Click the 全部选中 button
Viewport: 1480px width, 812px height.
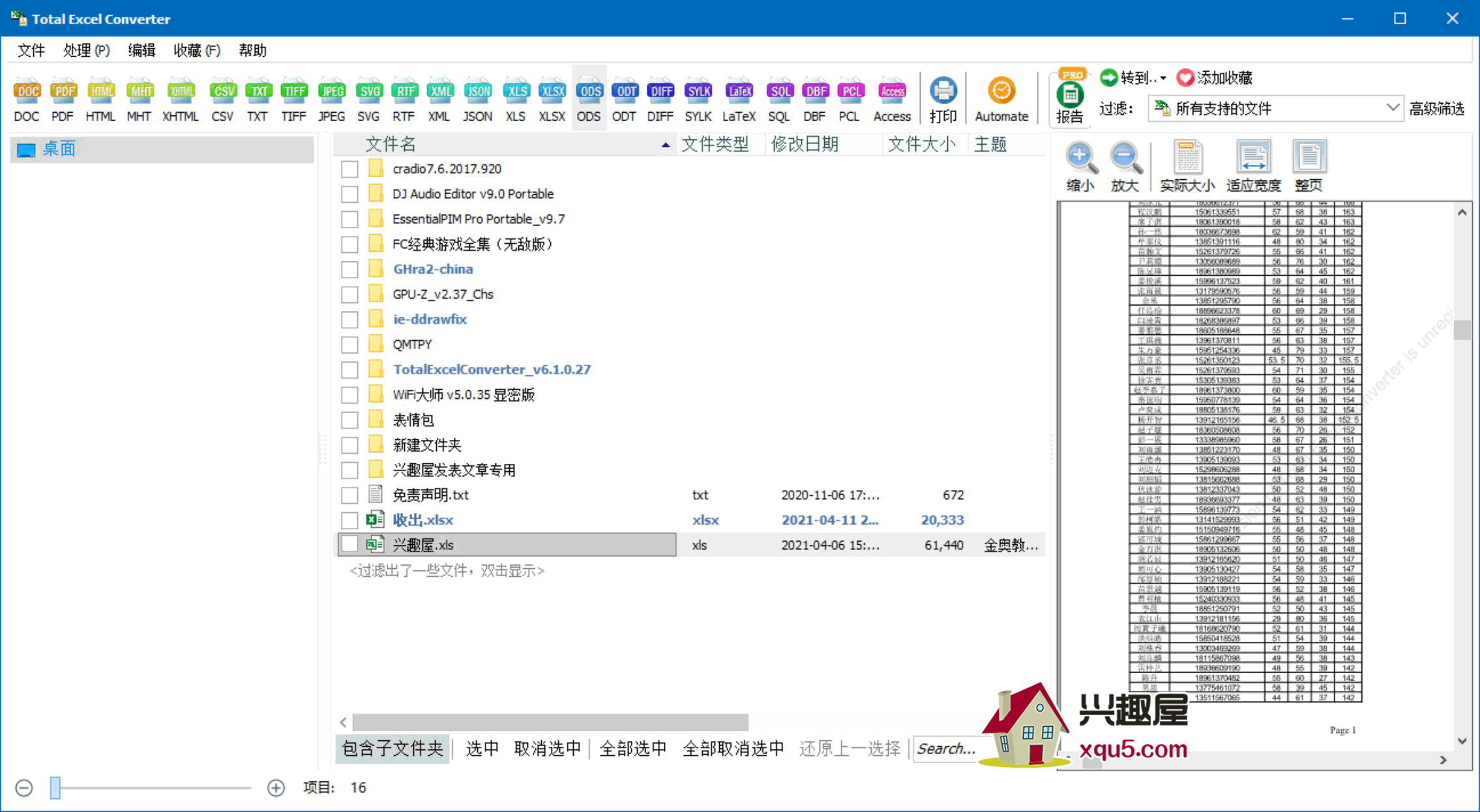coord(632,749)
